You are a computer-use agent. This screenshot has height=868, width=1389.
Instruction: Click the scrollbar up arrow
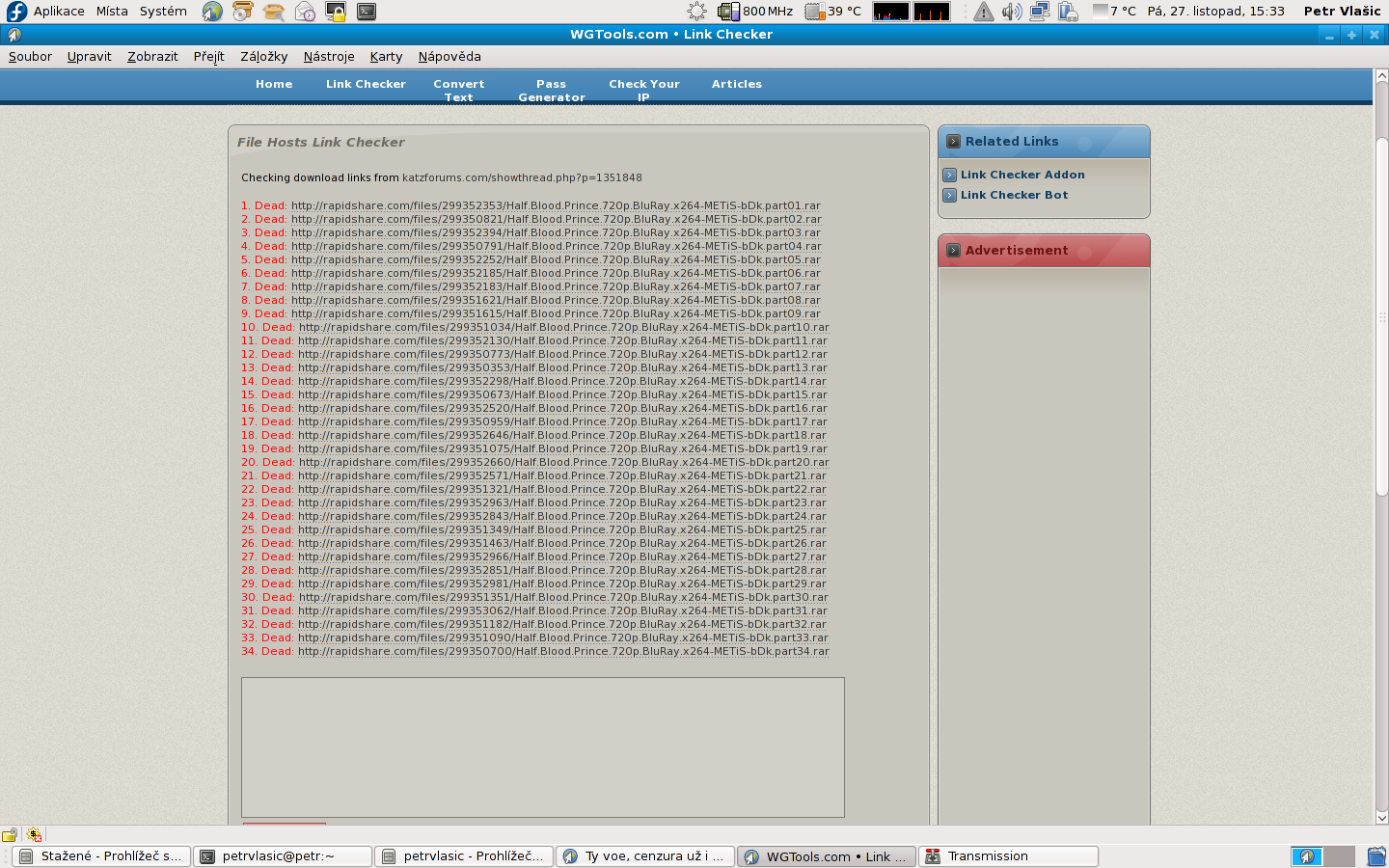pyautogui.click(x=1381, y=75)
